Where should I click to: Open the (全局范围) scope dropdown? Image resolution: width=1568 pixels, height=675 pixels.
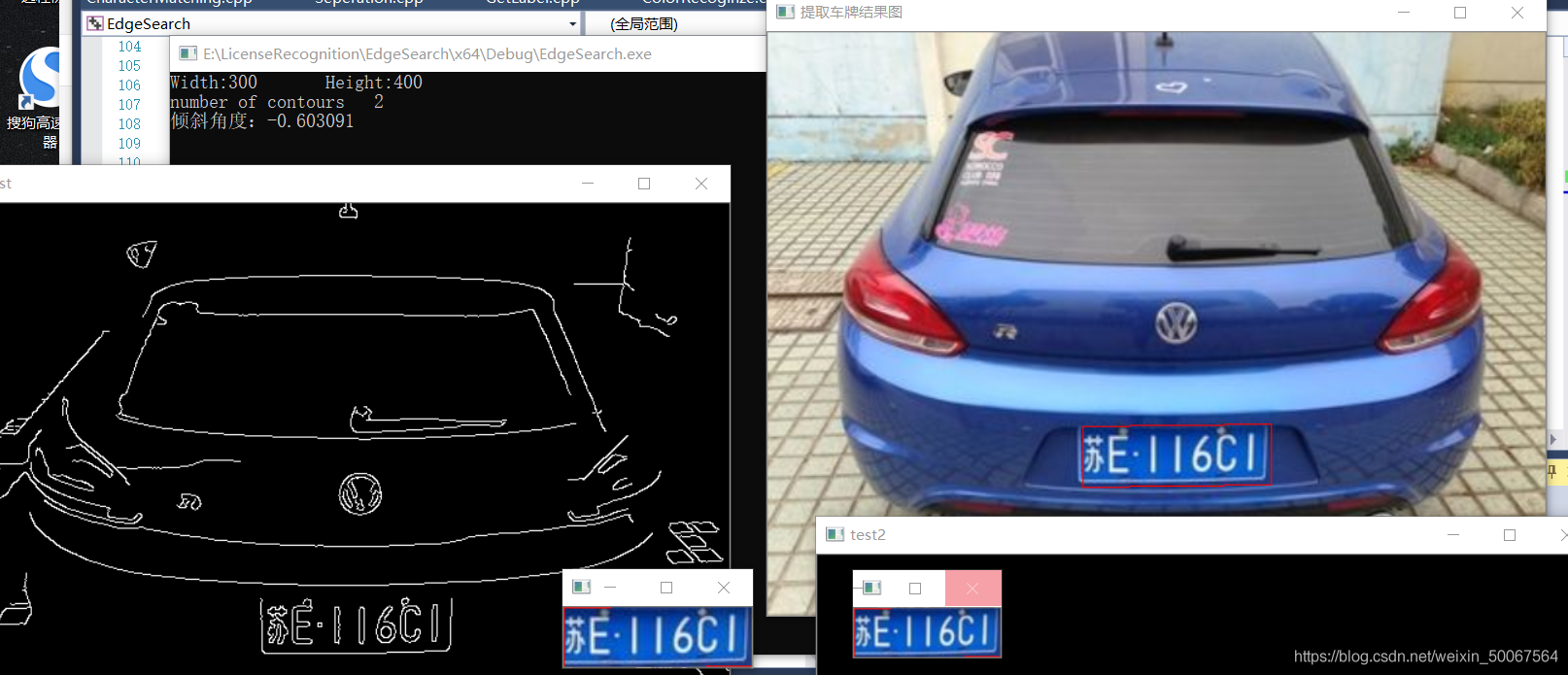coord(644,23)
